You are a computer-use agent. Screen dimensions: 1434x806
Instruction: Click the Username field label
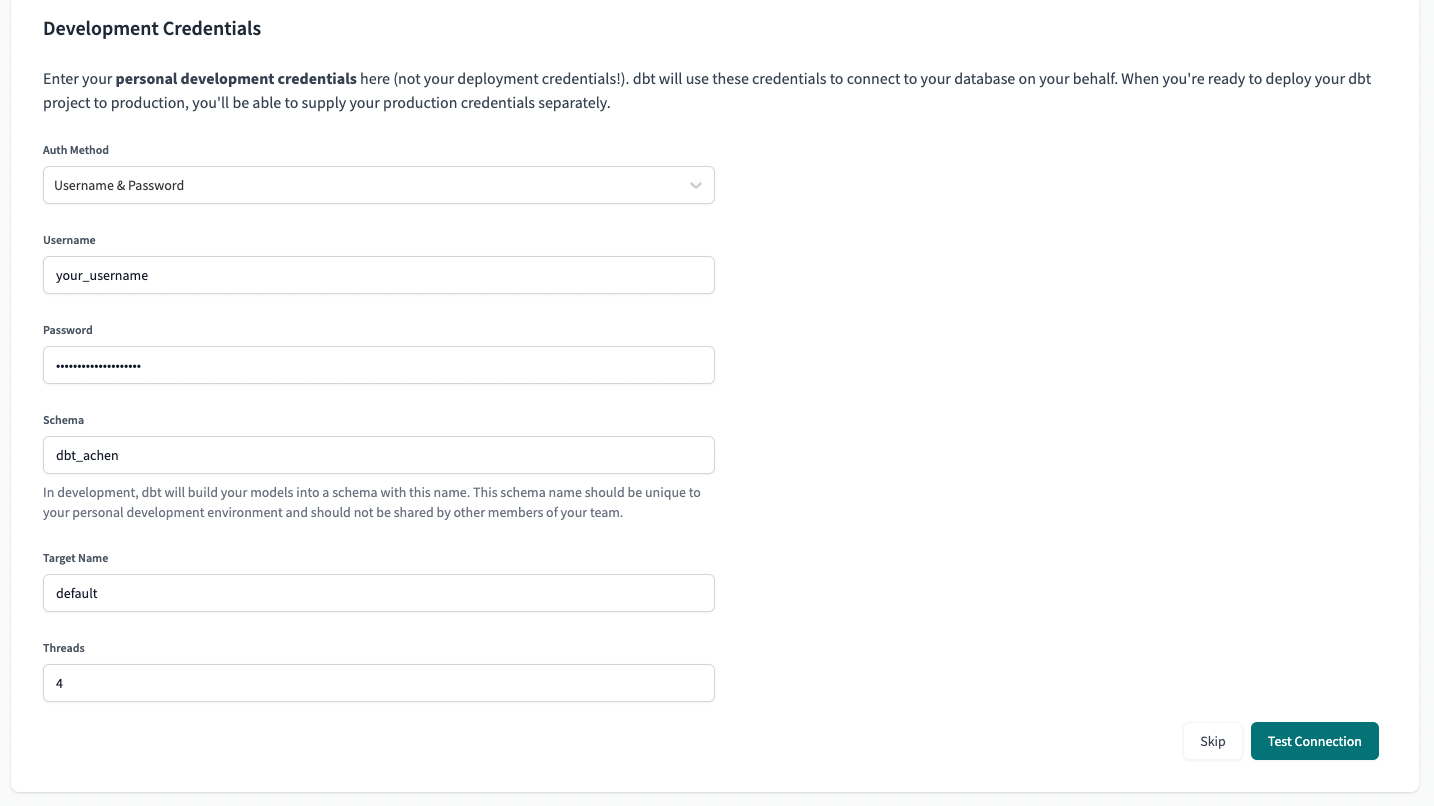point(69,240)
